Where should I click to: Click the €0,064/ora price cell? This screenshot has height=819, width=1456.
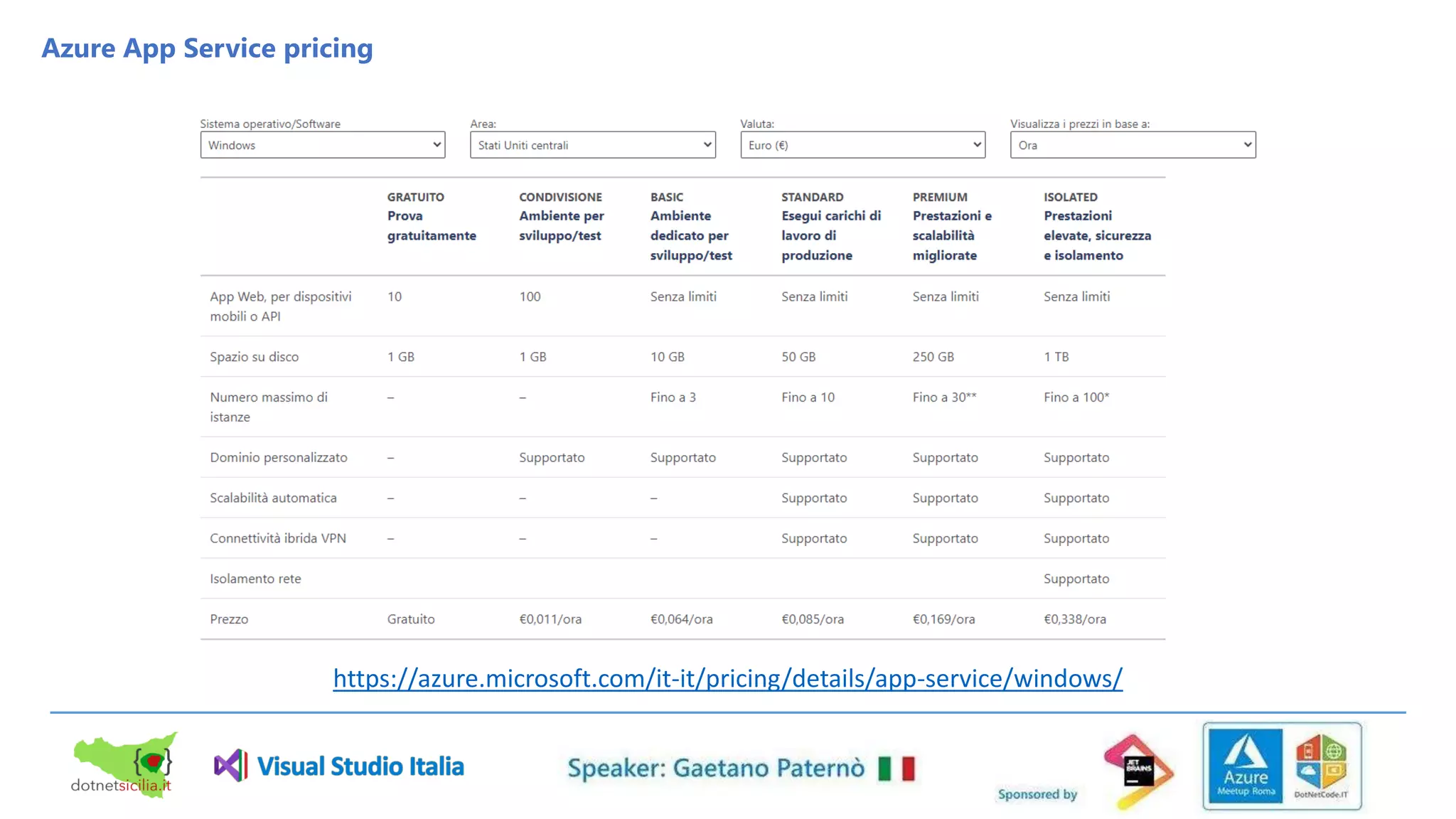[x=681, y=619]
